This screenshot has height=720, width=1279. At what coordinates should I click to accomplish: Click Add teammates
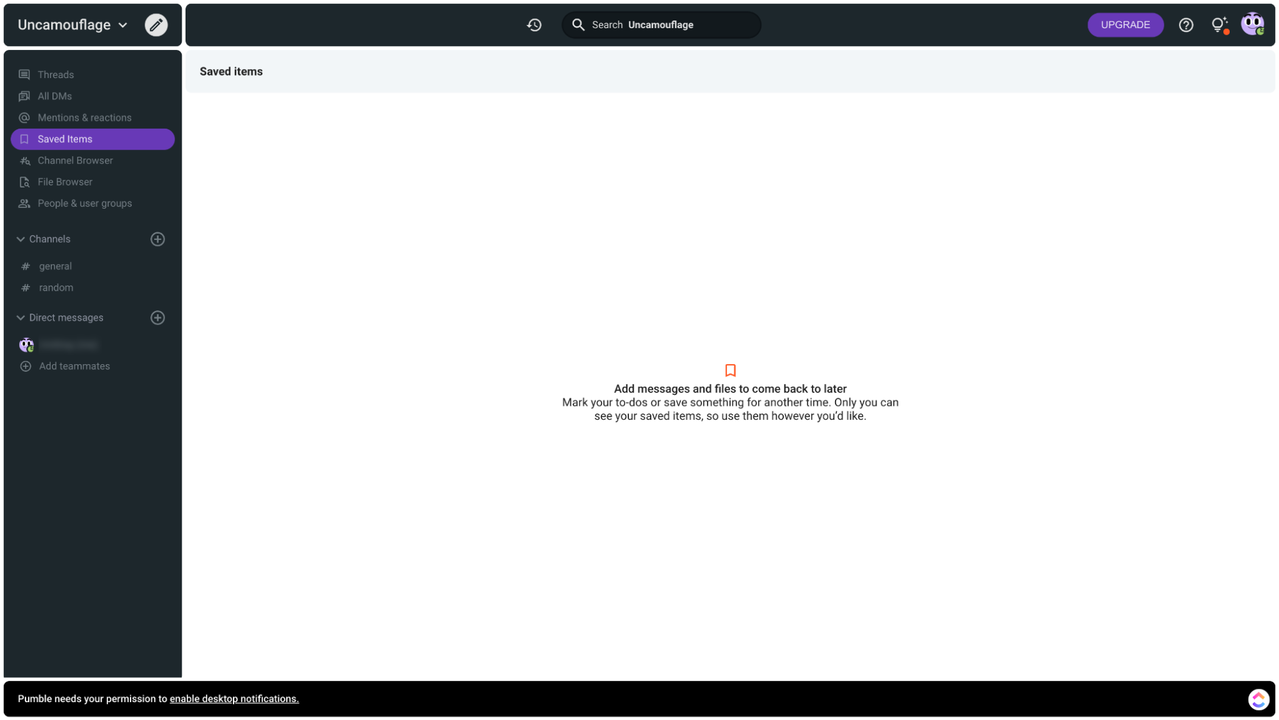click(x=74, y=366)
